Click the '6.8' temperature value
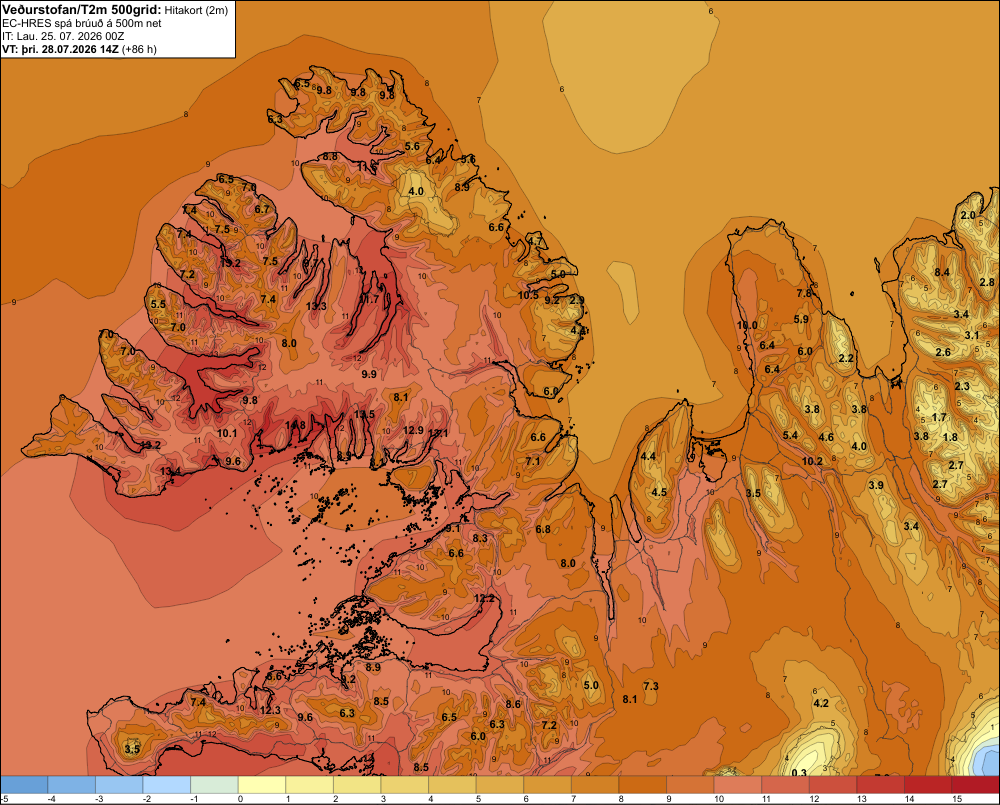1000x805 pixels. (543, 530)
